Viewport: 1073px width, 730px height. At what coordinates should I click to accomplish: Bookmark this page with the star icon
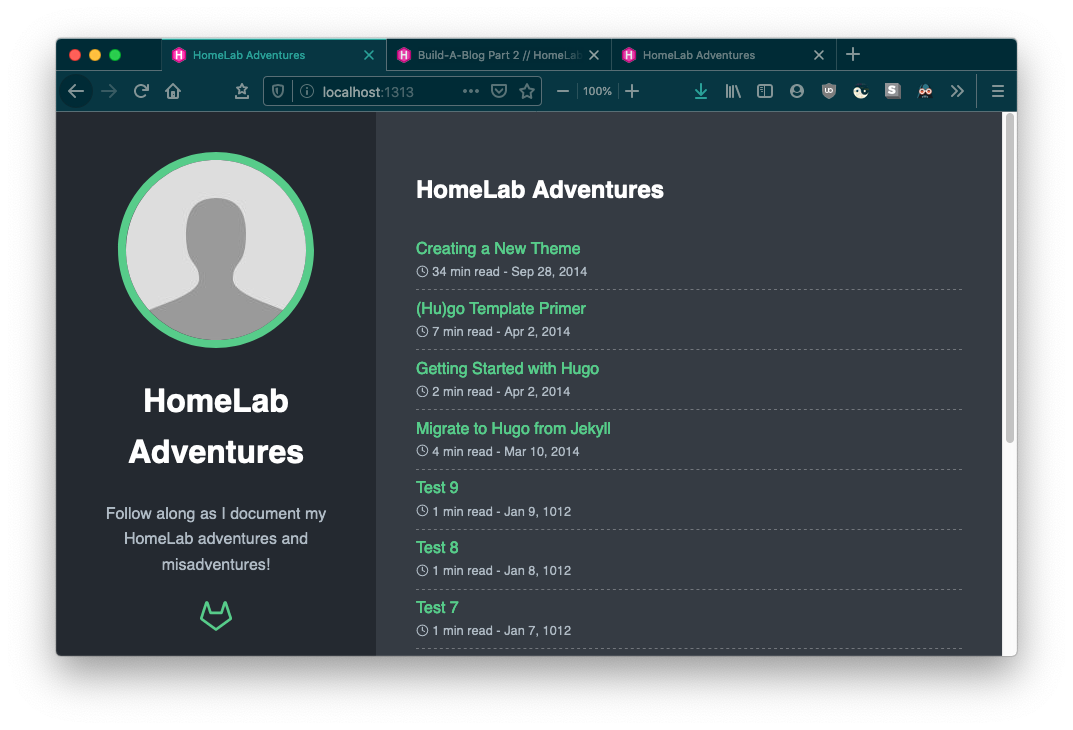[x=527, y=91]
